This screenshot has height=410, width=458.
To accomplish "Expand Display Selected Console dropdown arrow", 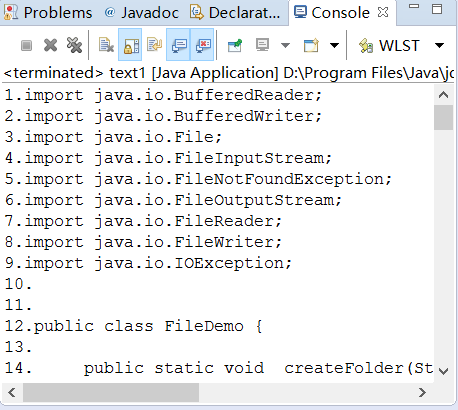I will pyautogui.click(x=285, y=45).
